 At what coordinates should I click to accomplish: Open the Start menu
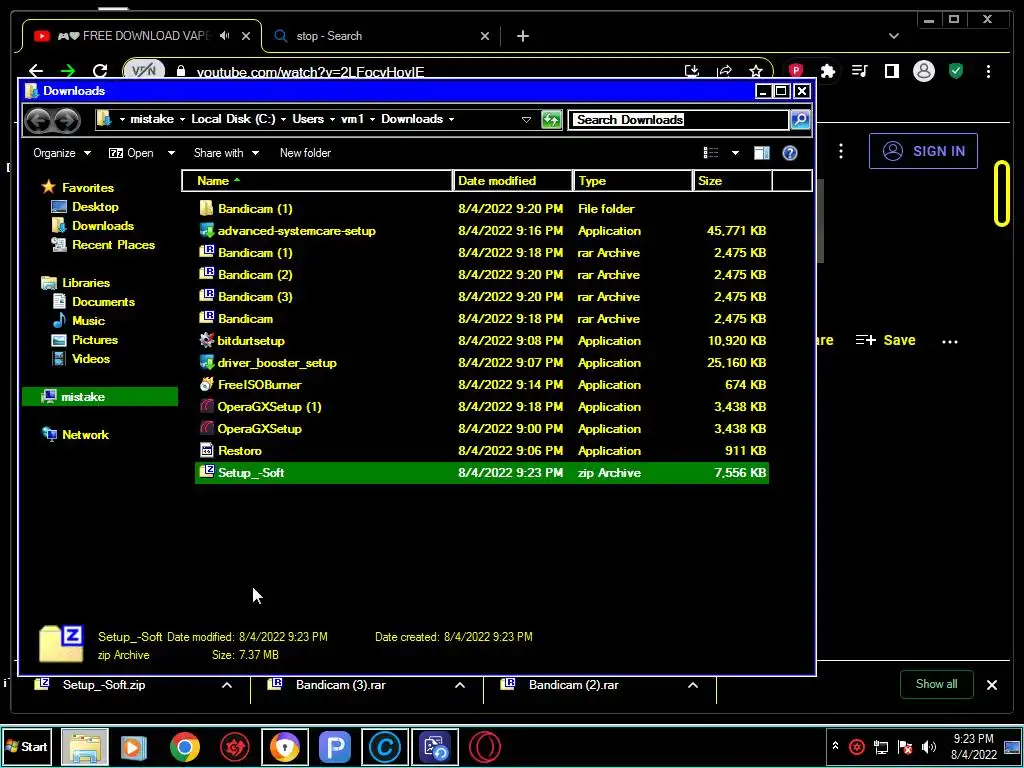27,746
